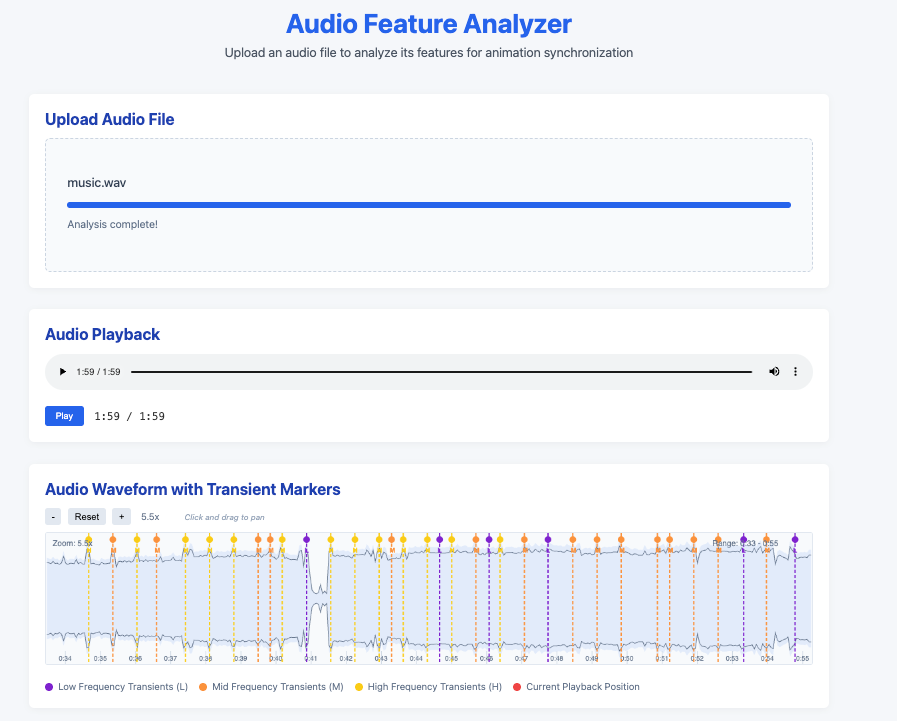Zoom out waveform with the minus button

tap(53, 517)
